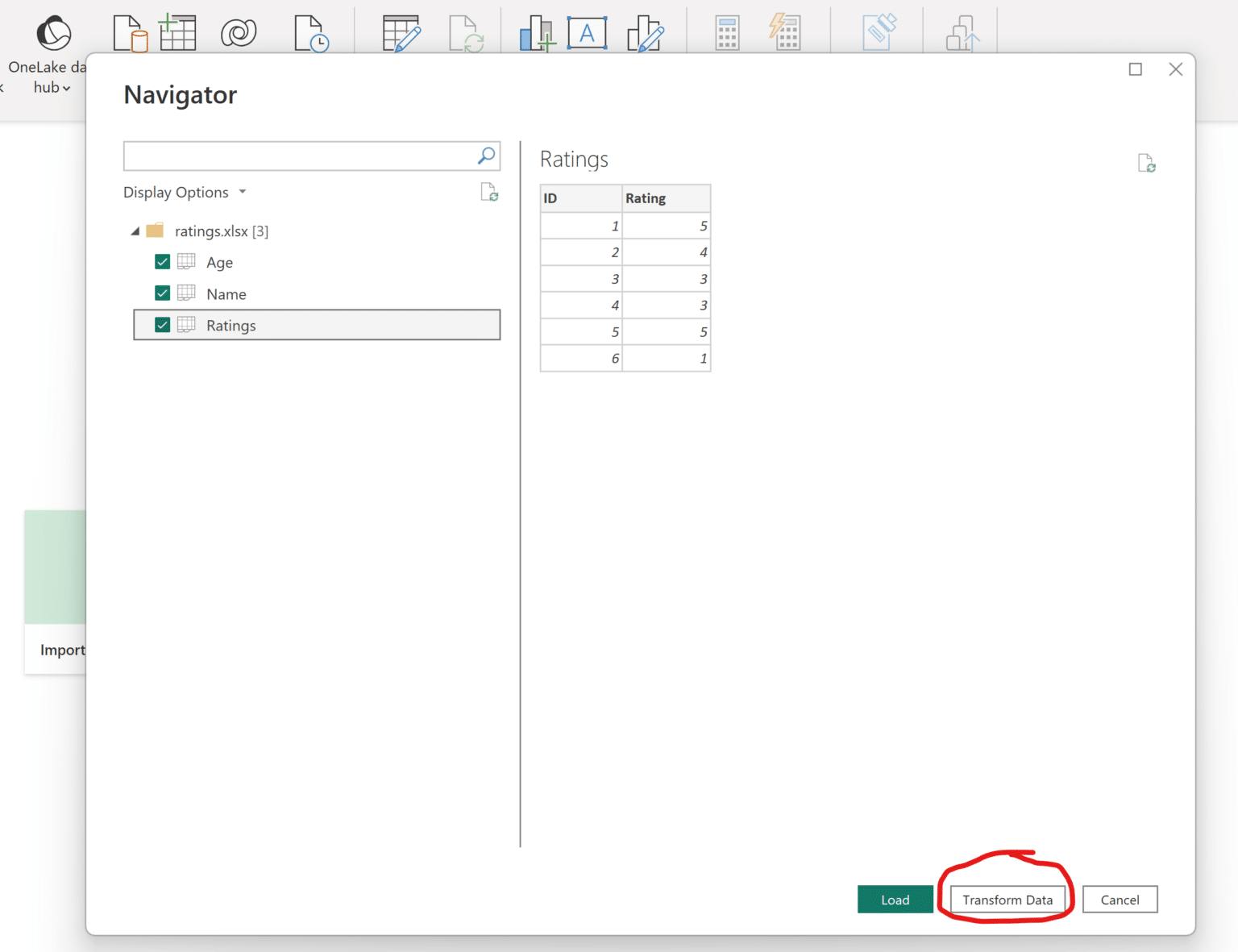Collapse the ratings.xlsx tree node

coord(135,230)
